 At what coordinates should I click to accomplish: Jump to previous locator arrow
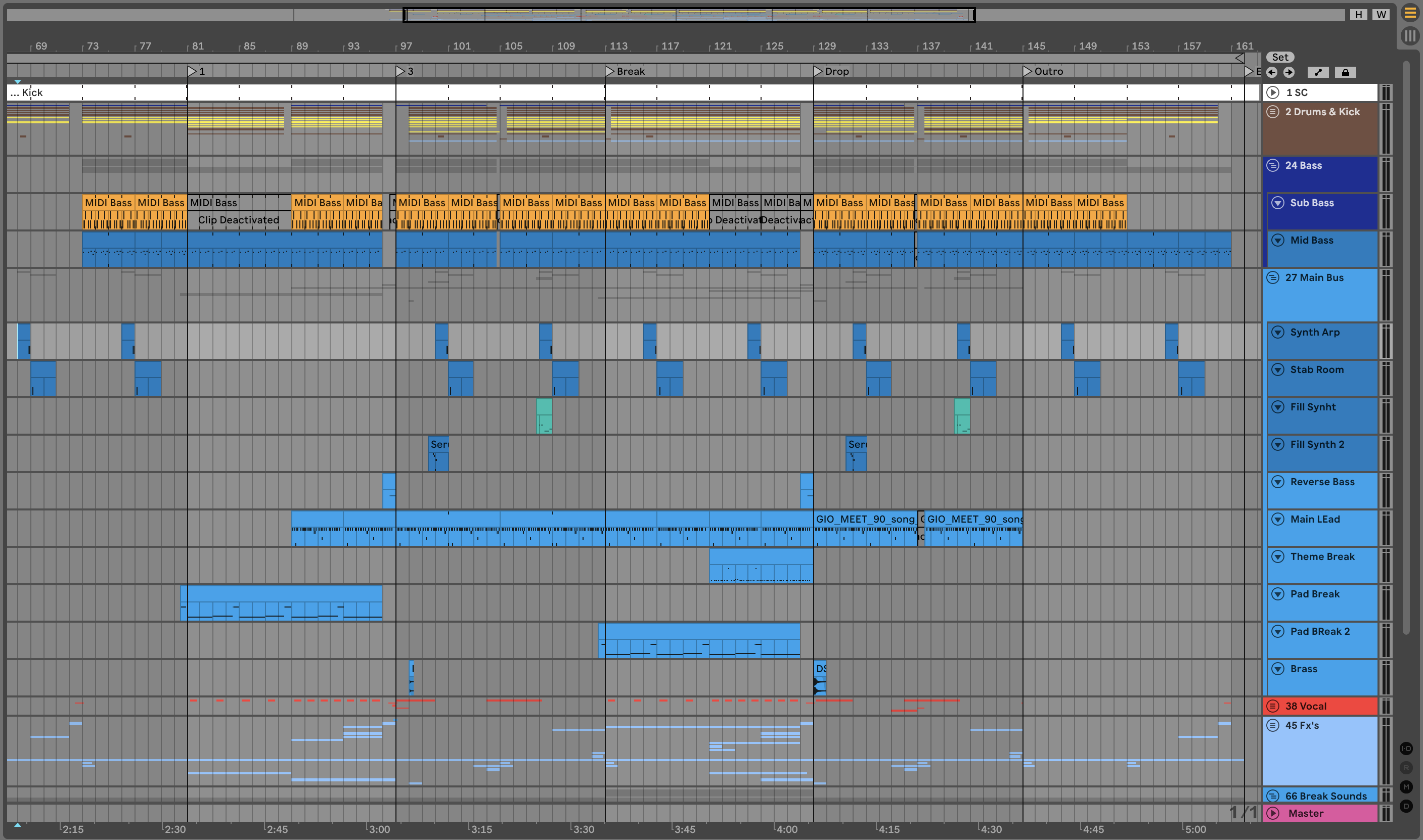coord(1272,72)
